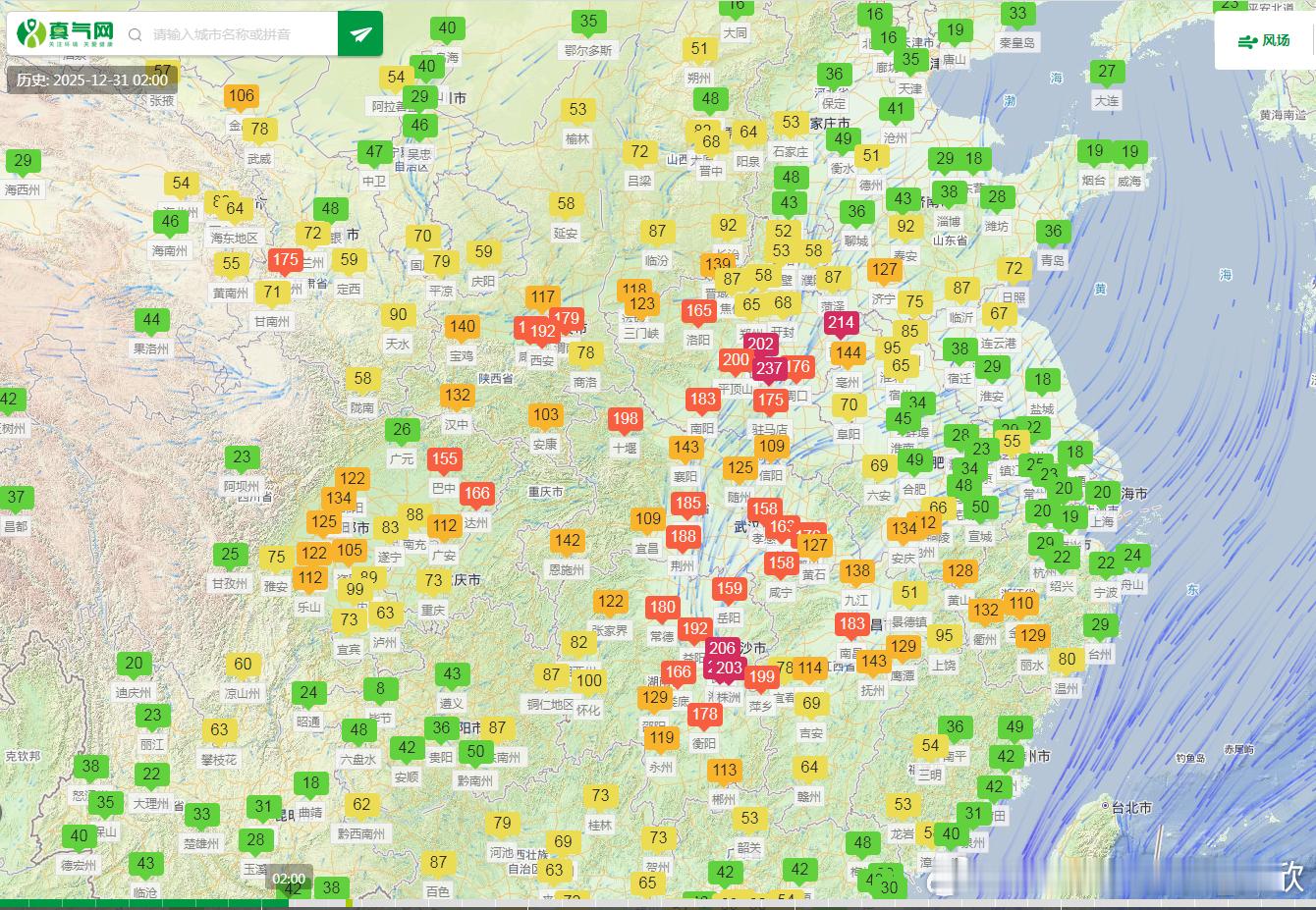Select the 58 marker above 延安
1316x910 pixels.
pos(566,205)
